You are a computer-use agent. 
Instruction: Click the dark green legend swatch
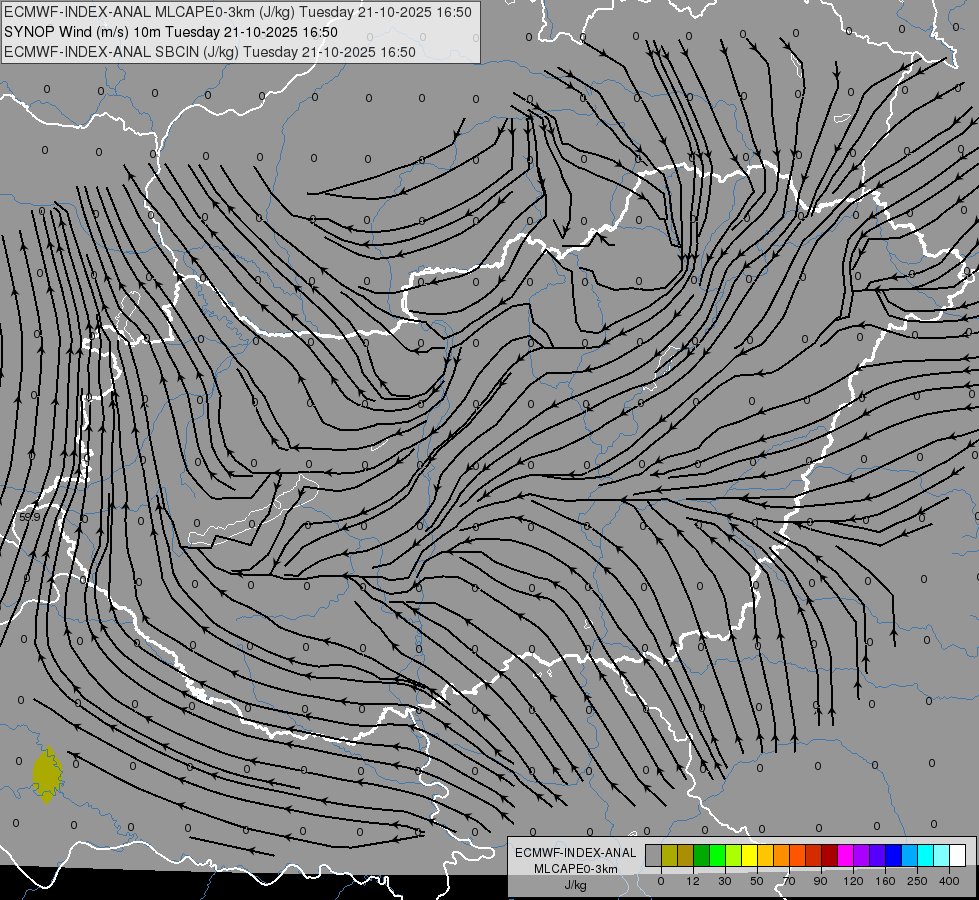(x=702, y=855)
